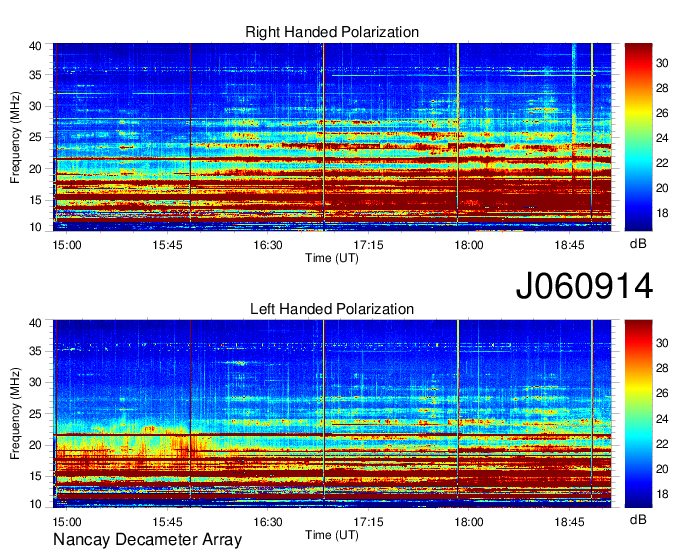Click the Right Handed Polarization title
Screen dimensions: 680x552
(332, 32)
